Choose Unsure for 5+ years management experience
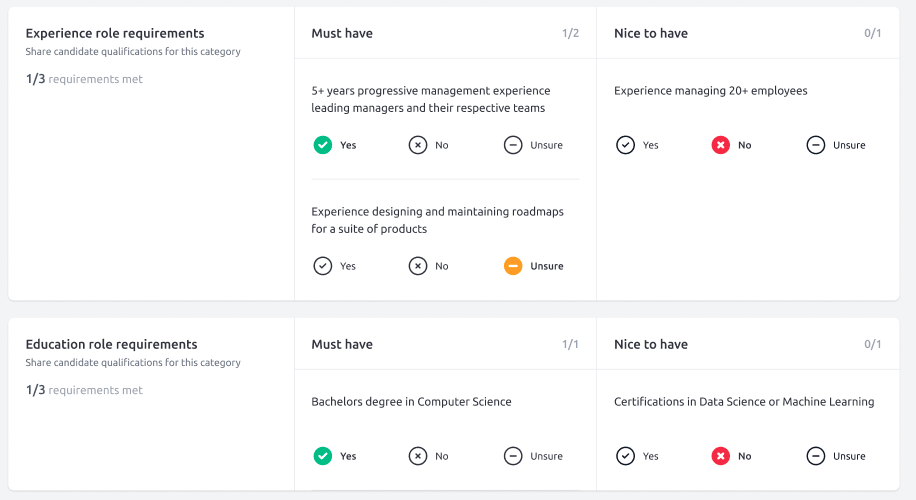The image size is (916, 500). 513,145
